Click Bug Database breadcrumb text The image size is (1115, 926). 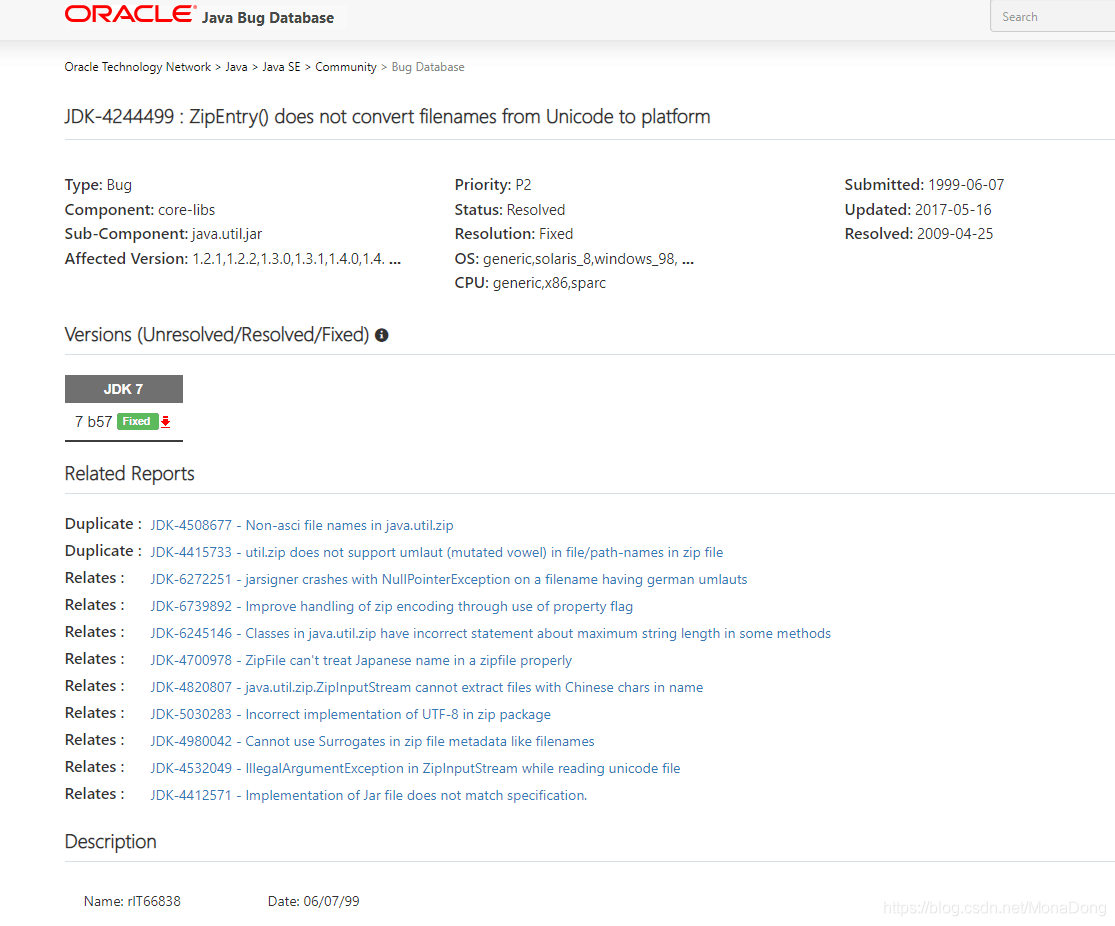click(428, 67)
